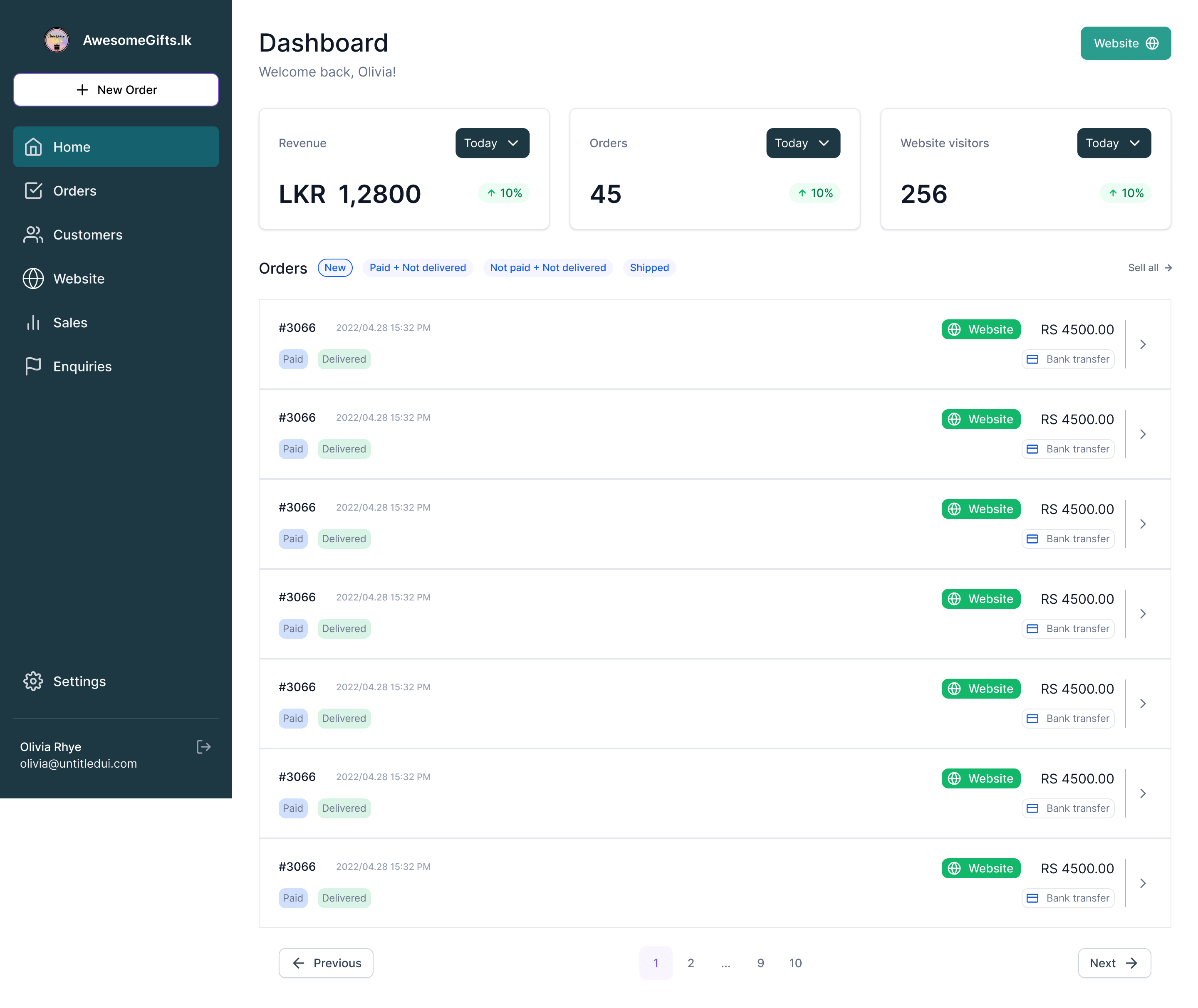The width and height of the screenshot is (1198, 1008).
Task: Click the right arrow icon on Next
Action: pos(1131,963)
